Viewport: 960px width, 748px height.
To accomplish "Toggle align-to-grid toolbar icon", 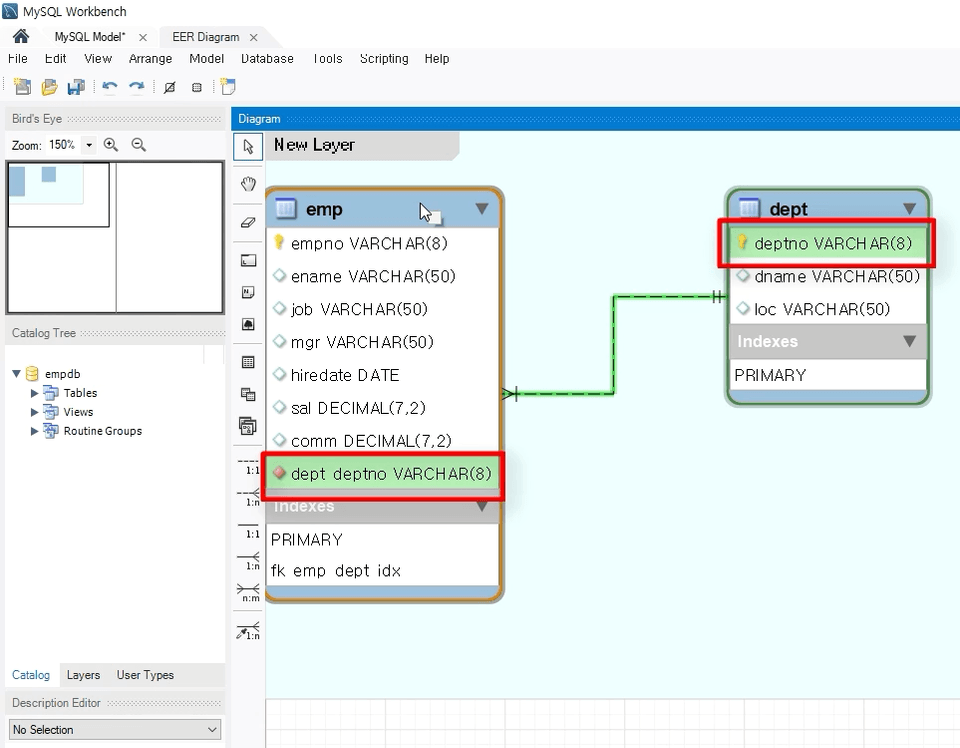I will point(197,88).
